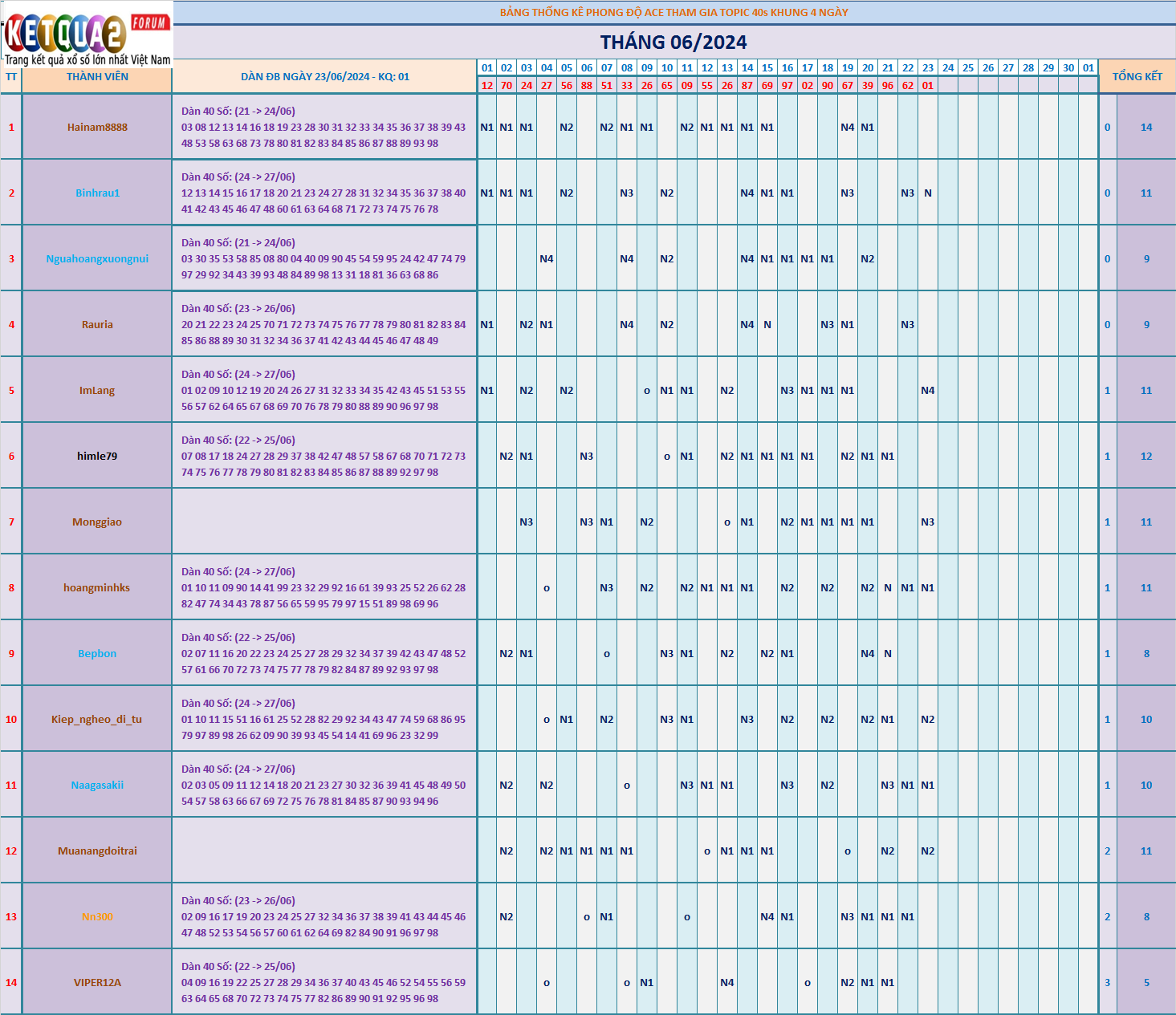This screenshot has width=1176, height=1015.
Task: Click Rauria's N cell on day 15
Action: tap(767, 324)
